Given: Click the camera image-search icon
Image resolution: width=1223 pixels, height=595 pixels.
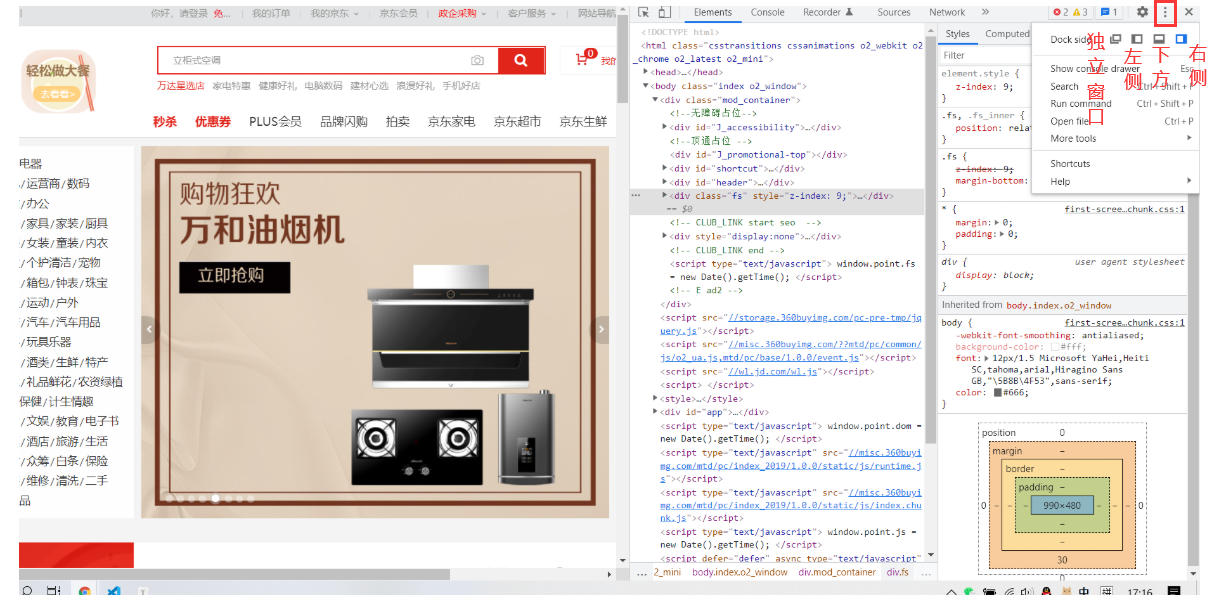Looking at the screenshot, I should [x=478, y=61].
